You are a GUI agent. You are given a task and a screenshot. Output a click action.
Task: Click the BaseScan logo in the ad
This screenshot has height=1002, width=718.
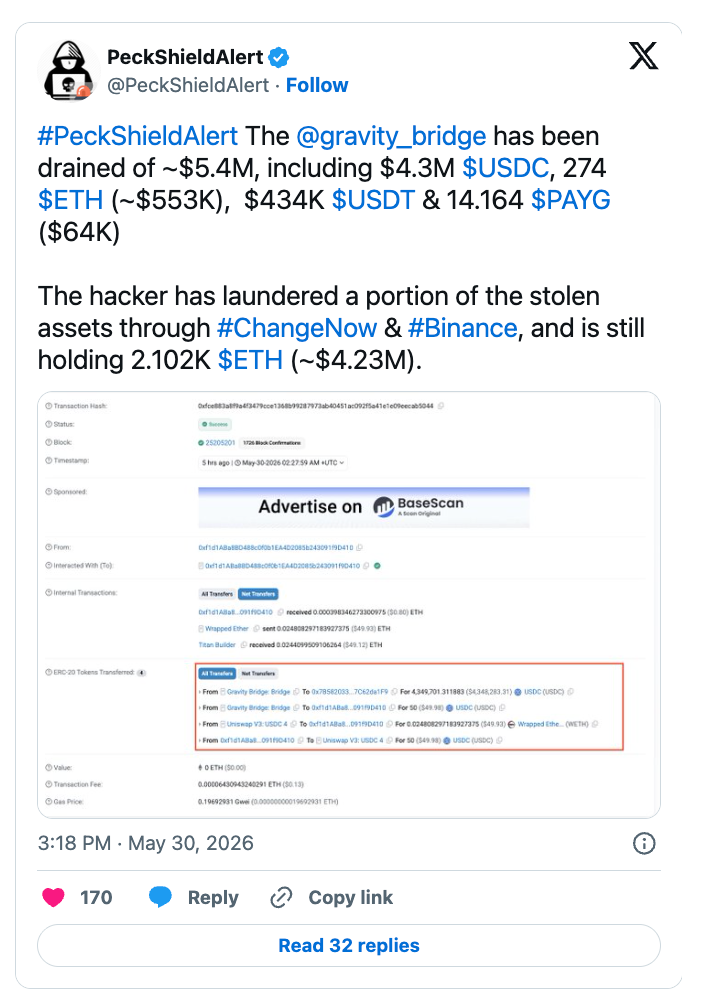point(418,506)
